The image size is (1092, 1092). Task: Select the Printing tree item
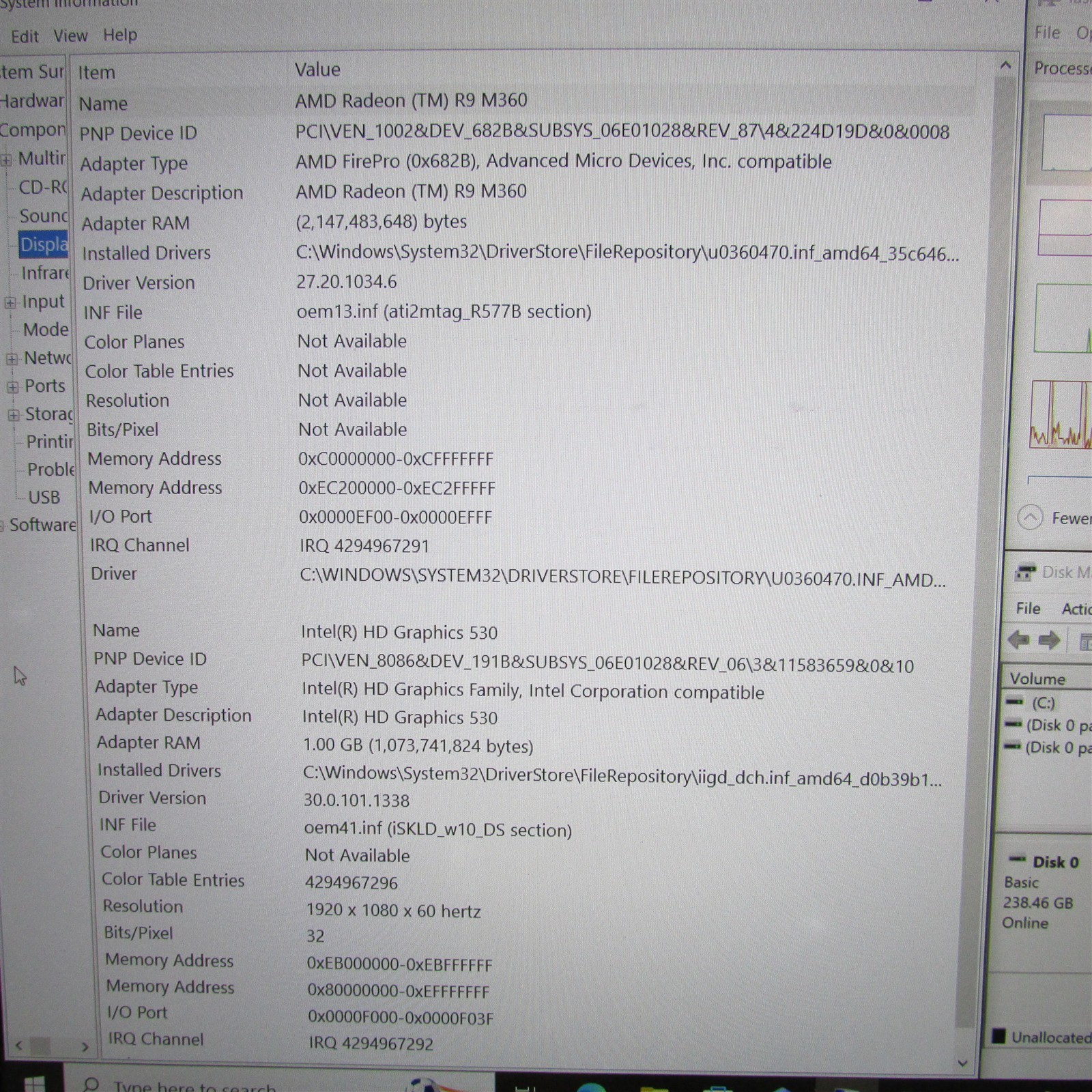(x=49, y=442)
